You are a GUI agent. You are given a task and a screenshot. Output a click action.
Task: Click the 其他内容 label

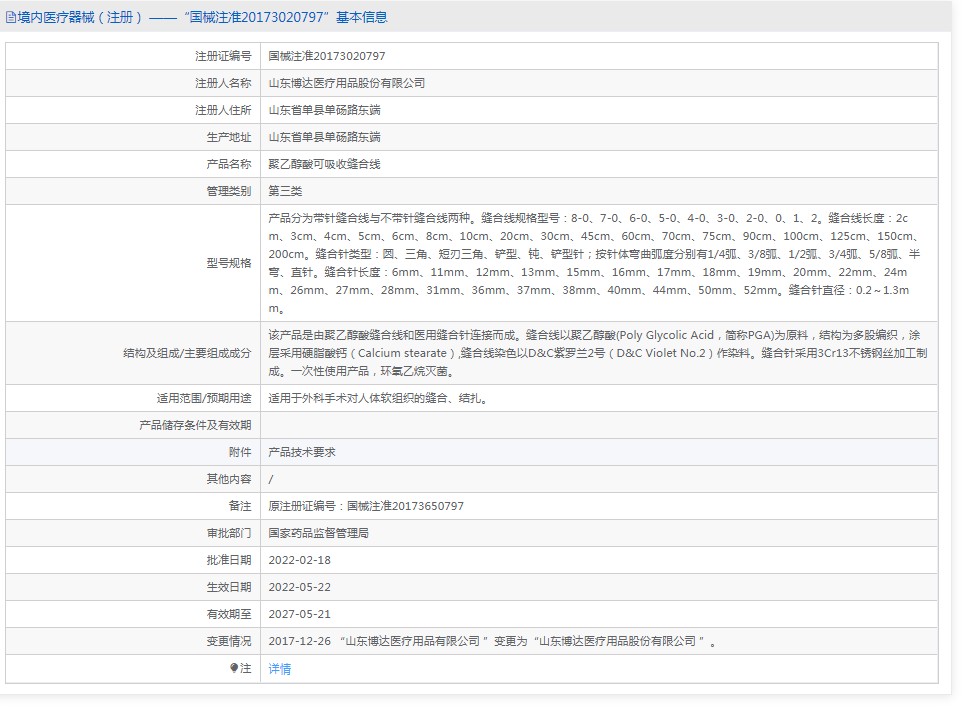pos(228,479)
